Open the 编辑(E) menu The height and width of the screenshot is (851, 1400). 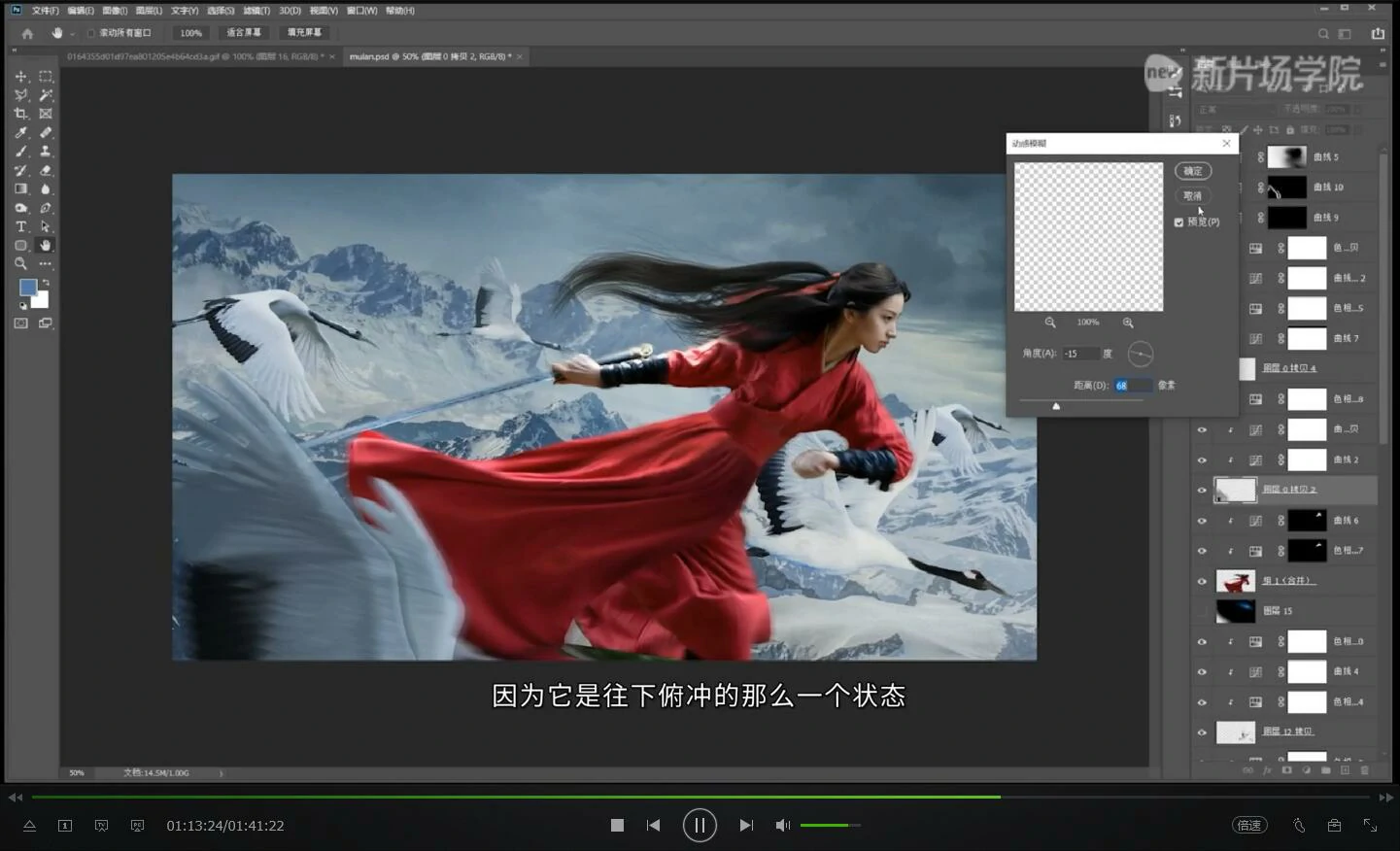click(81, 11)
